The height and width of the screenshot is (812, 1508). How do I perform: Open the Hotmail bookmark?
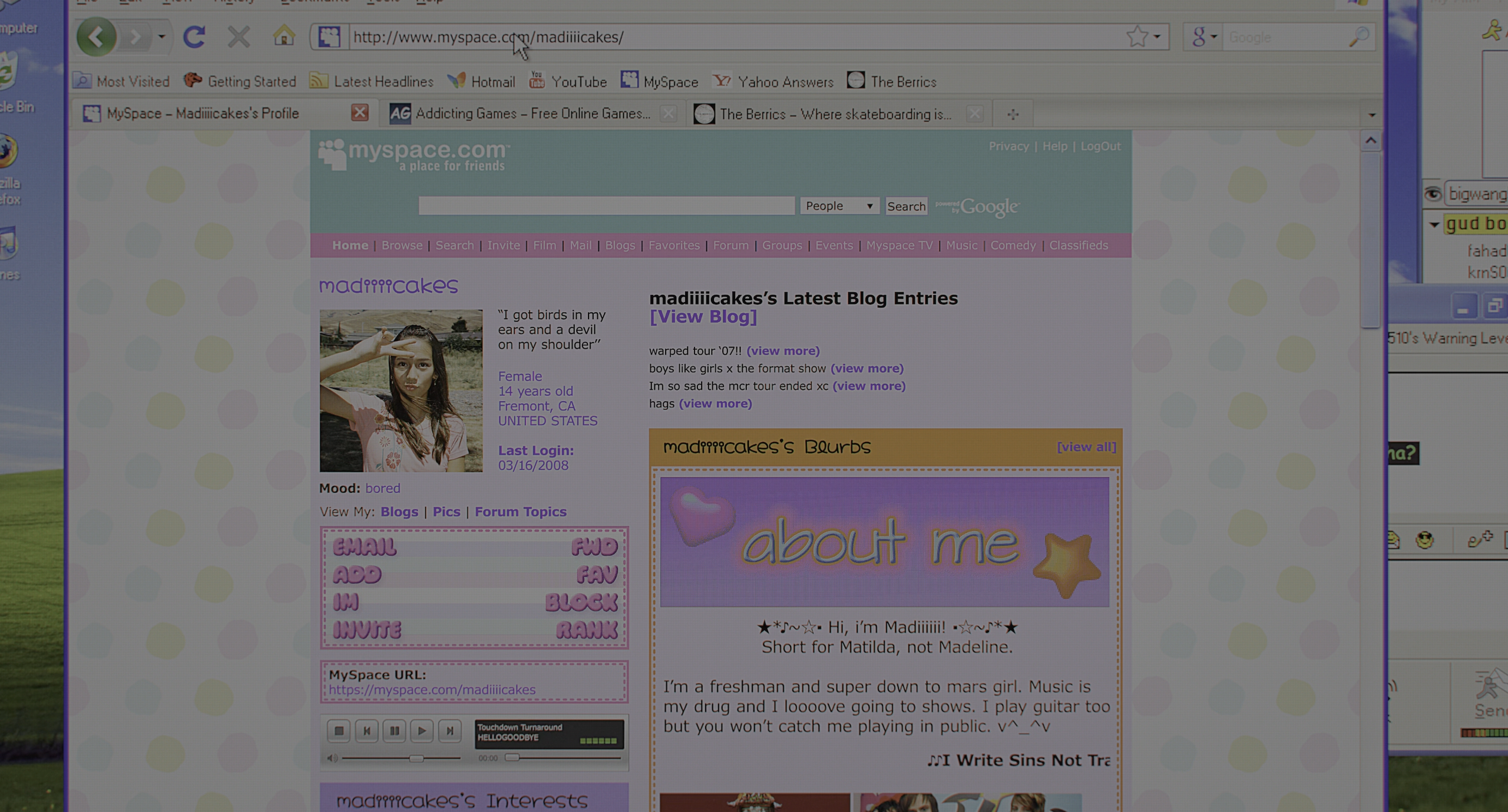[x=481, y=81]
